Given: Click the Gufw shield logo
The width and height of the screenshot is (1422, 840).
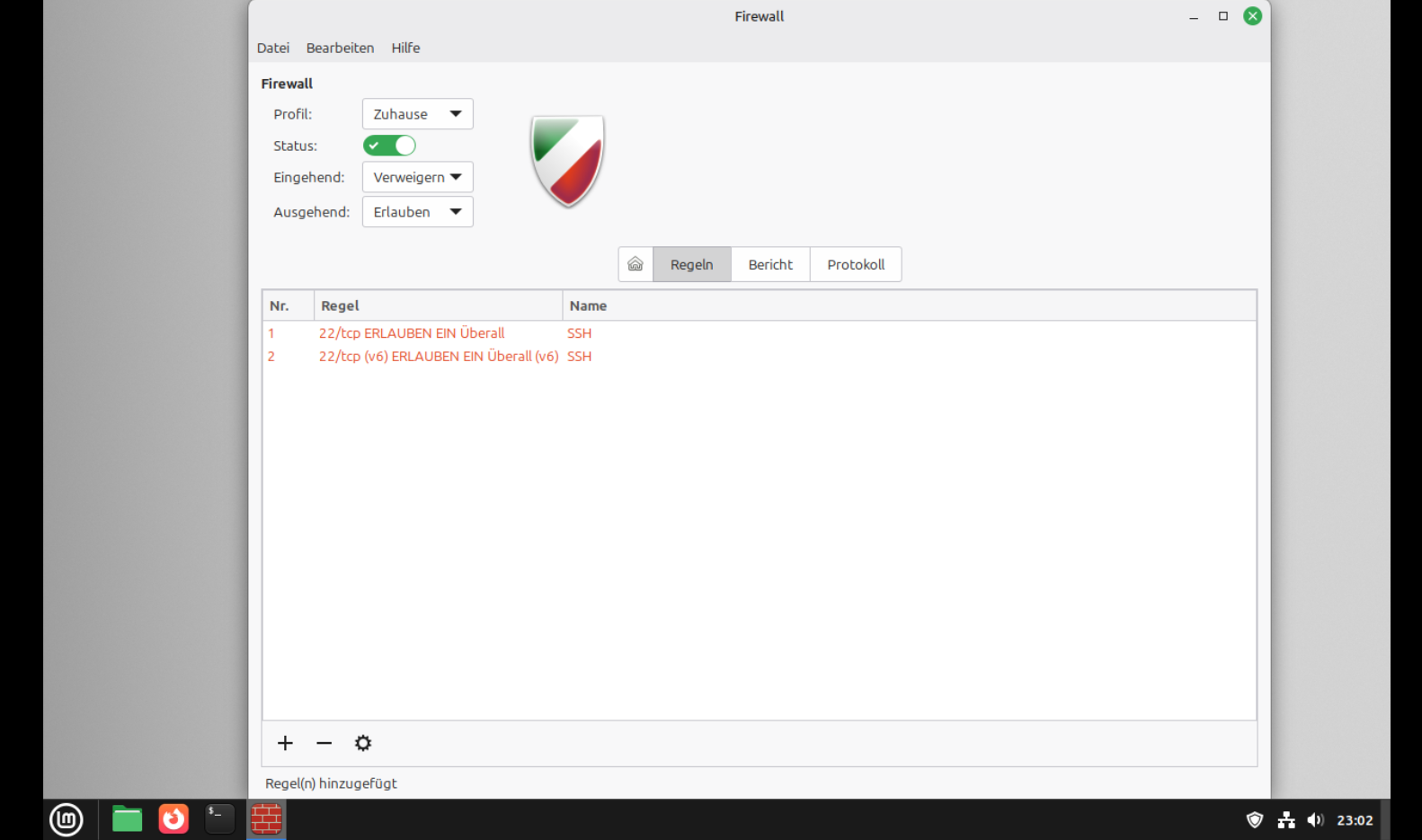Looking at the screenshot, I should [567, 162].
